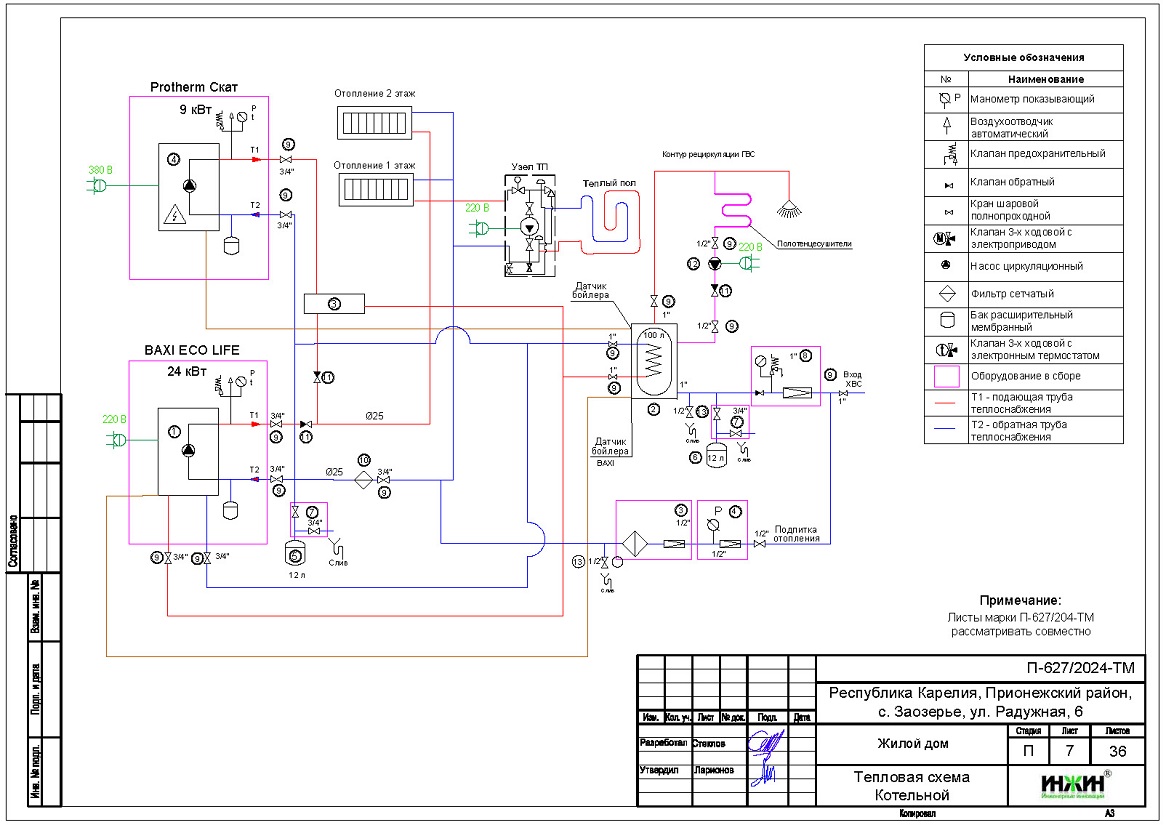Click the pink Оборудование в сборе swatch
This screenshot has height=825, width=1166.
click(945, 377)
